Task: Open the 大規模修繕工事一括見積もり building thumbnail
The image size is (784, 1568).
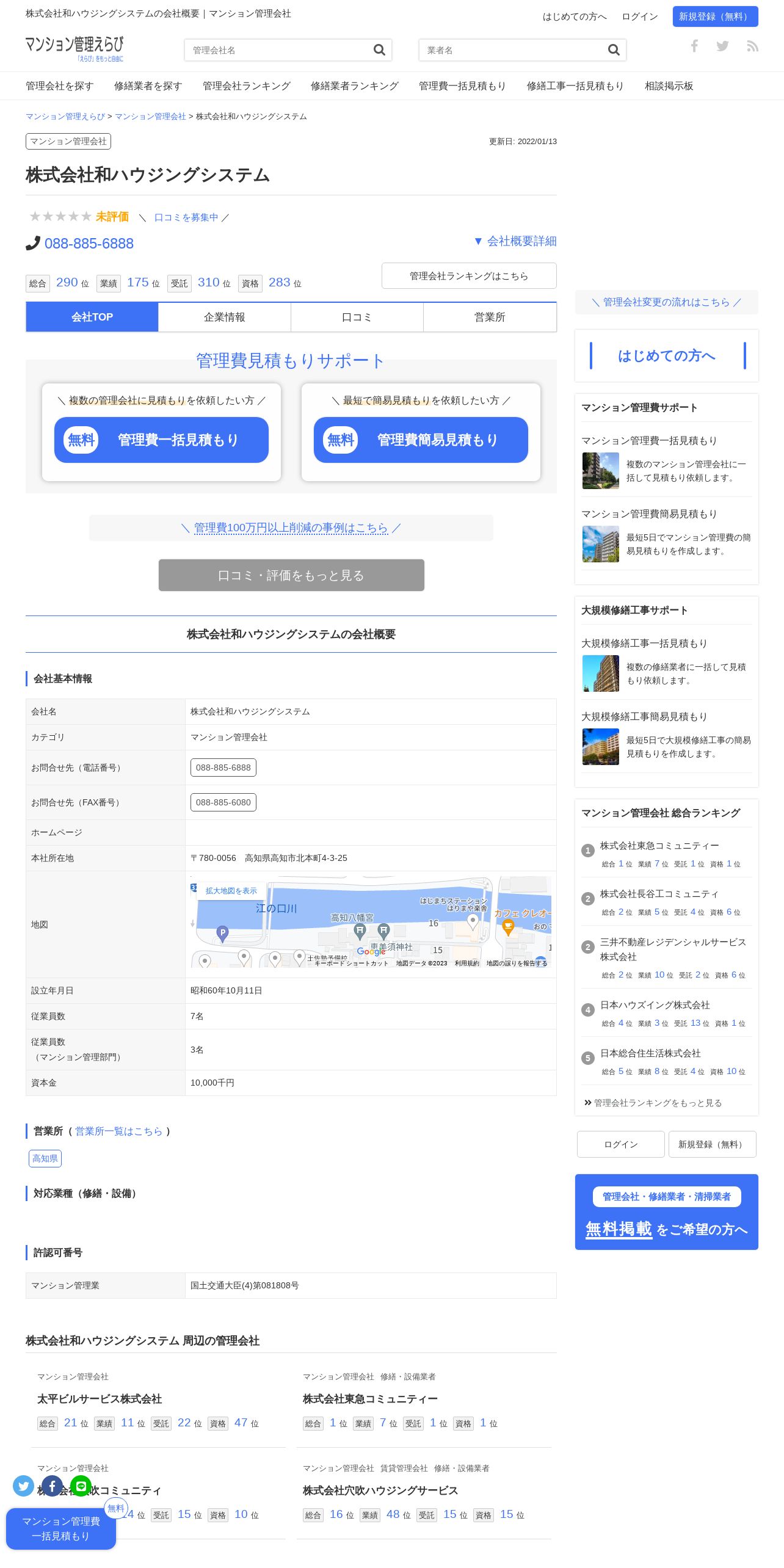Action: pyautogui.click(x=601, y=673)
